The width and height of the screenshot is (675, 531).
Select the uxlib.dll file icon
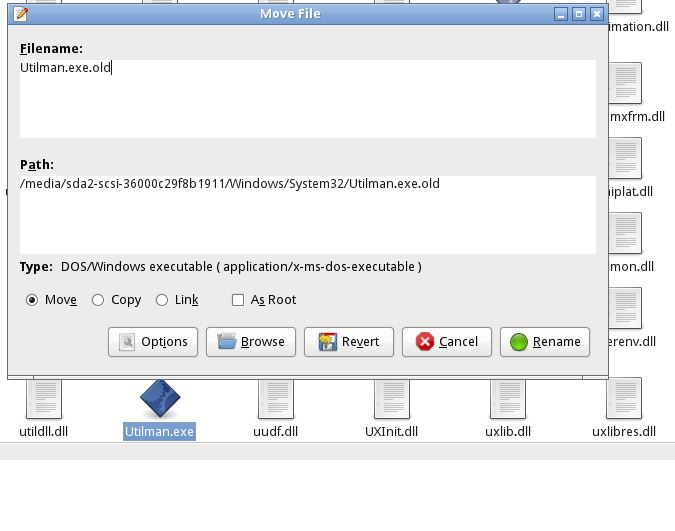508,399
